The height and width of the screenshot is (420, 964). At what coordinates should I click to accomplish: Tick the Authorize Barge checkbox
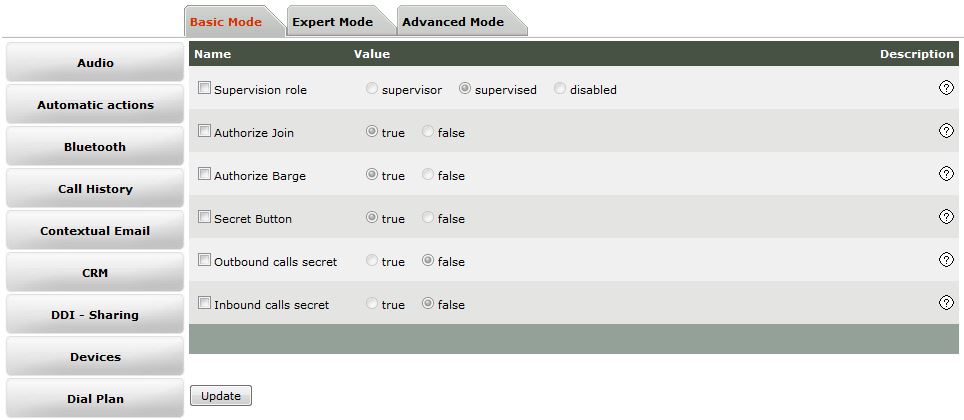point(204,174)
